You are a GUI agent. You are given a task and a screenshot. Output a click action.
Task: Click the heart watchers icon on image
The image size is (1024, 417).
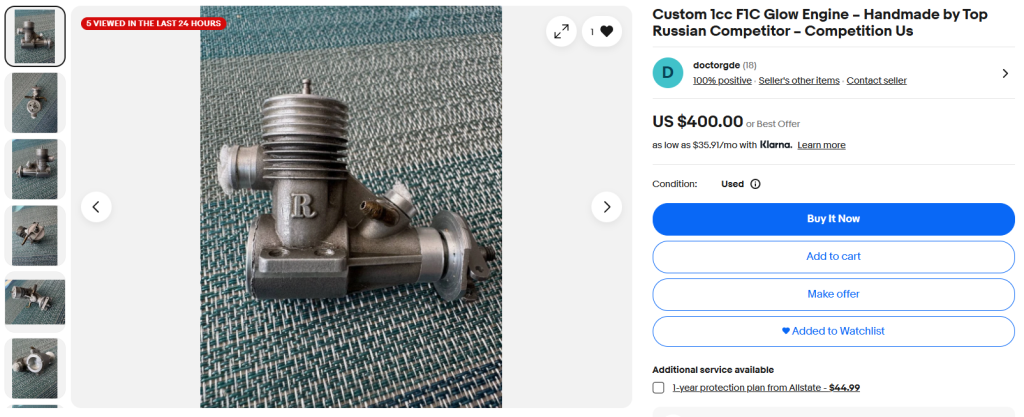coord(606,31)
